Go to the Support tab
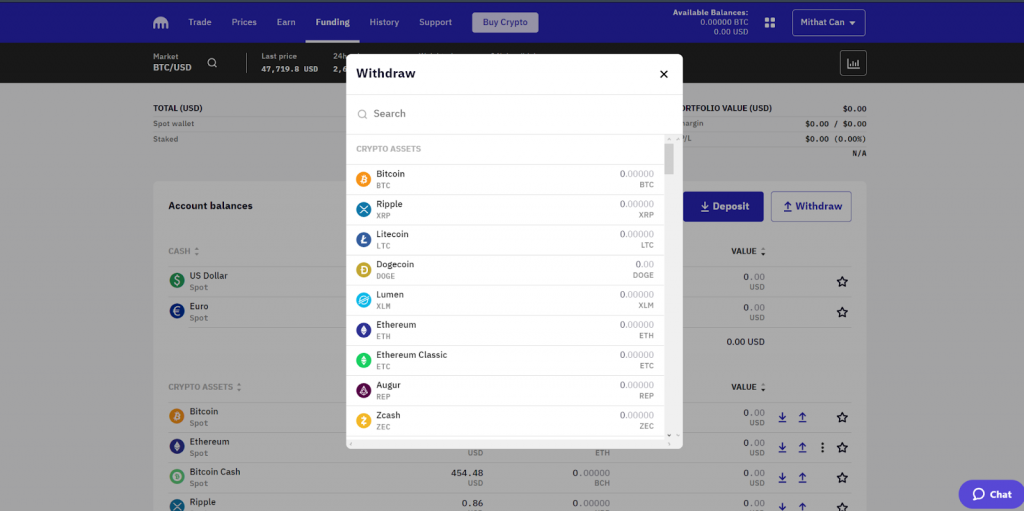1024x511 pixels. (x=436, y=22)
